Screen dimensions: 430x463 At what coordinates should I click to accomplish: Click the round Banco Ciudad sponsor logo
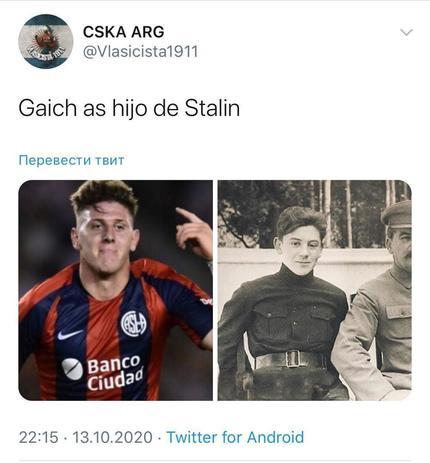tap(72, 369)
